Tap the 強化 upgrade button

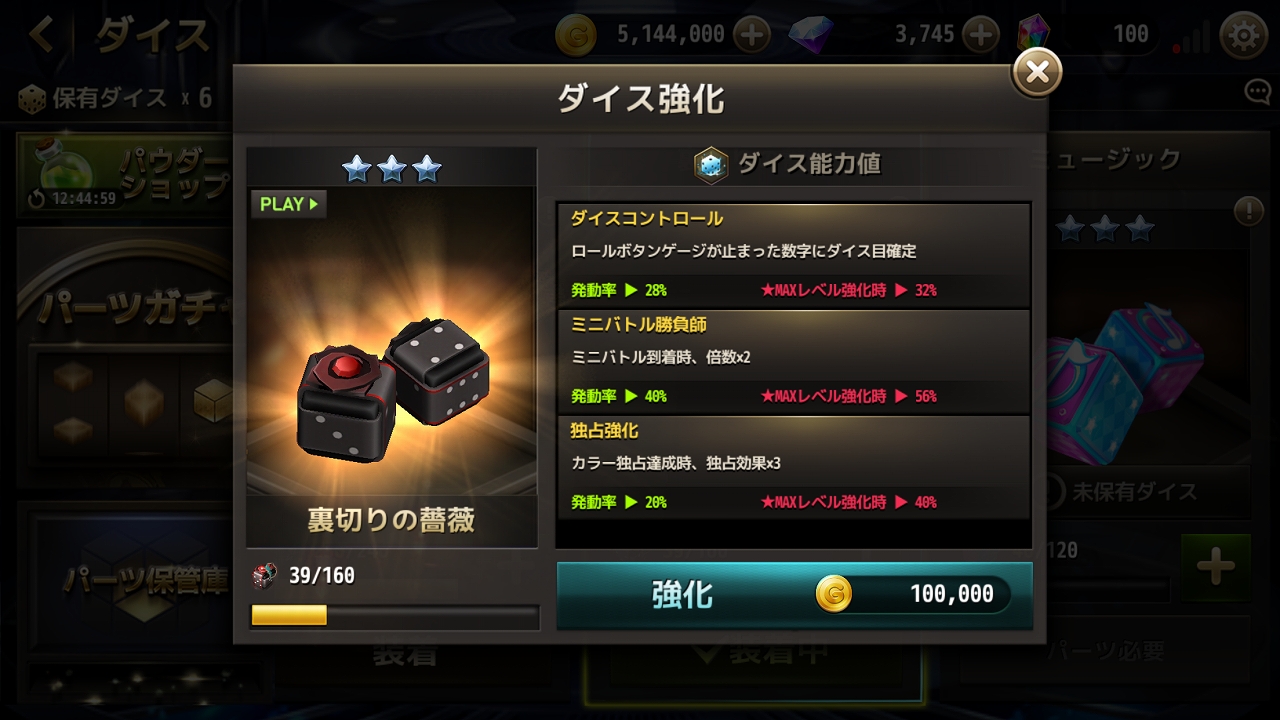pyautogui.click(x=795, y=595)
